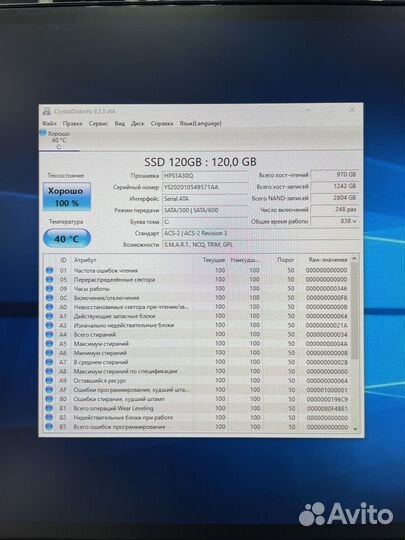Screen dimensions: 405x540
Task: Click the 40 °C temperature button
Action: pyautogui.click(x=67, y=238)
